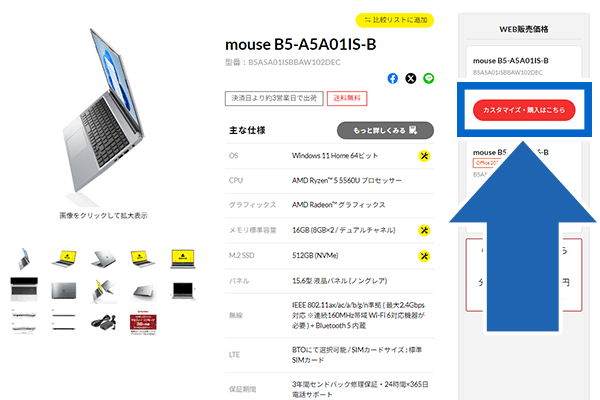The height and width of the screenshot is (400, 600).
Task: Click mouse B5-A5A01IS-B in the top price-panel card
Action: pyautogui.click(x=511, y=60)
